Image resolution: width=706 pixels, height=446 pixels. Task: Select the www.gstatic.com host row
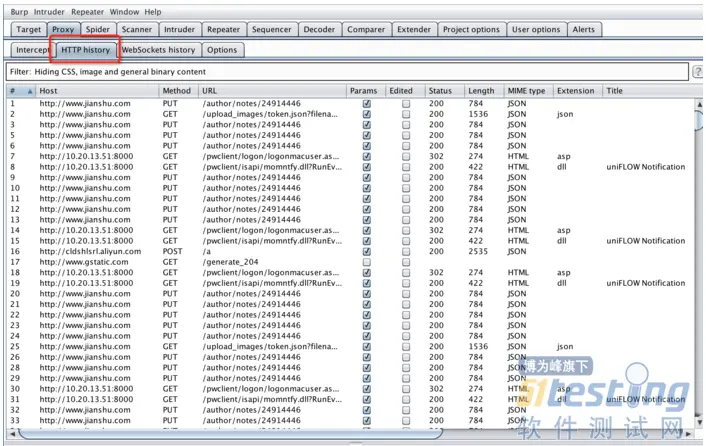pos(84,262)
